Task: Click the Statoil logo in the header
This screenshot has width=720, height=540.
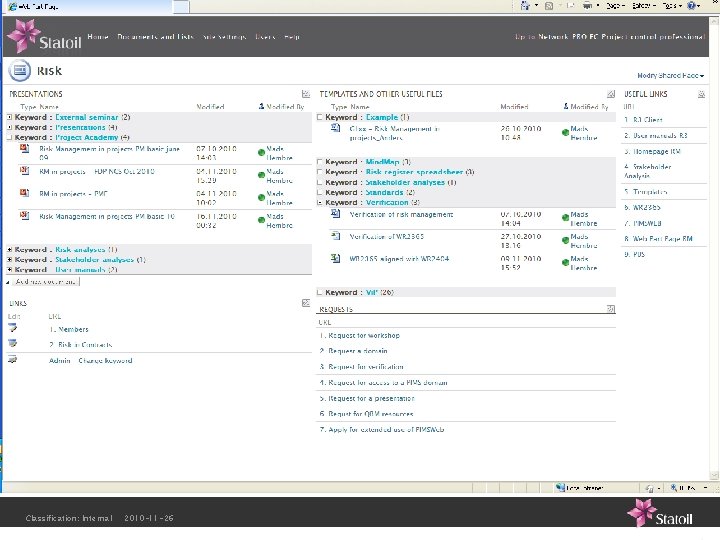Action: point(45,36)
